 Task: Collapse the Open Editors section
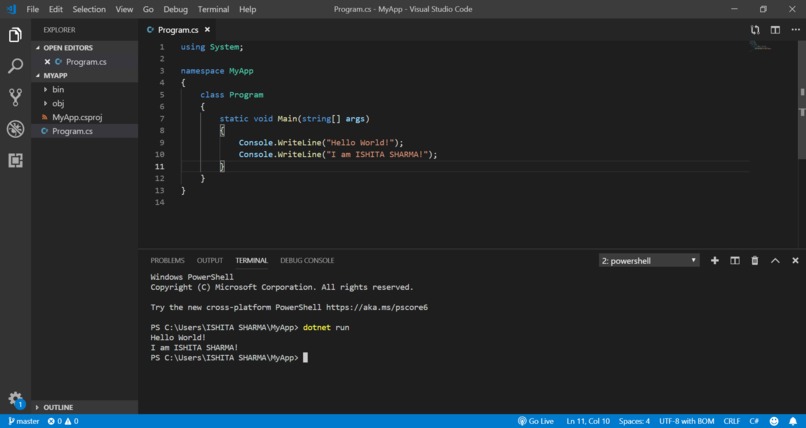[85, 48]
